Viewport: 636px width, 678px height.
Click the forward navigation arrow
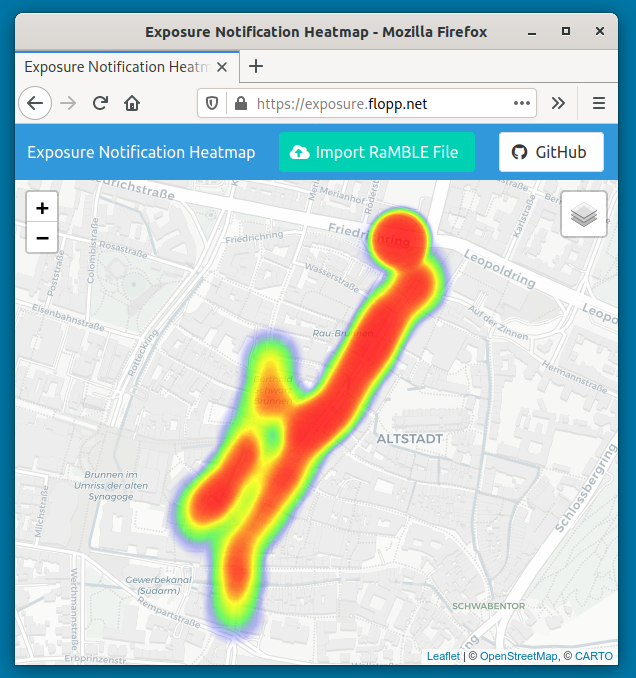pyautogui.click(x=68, y=103)
